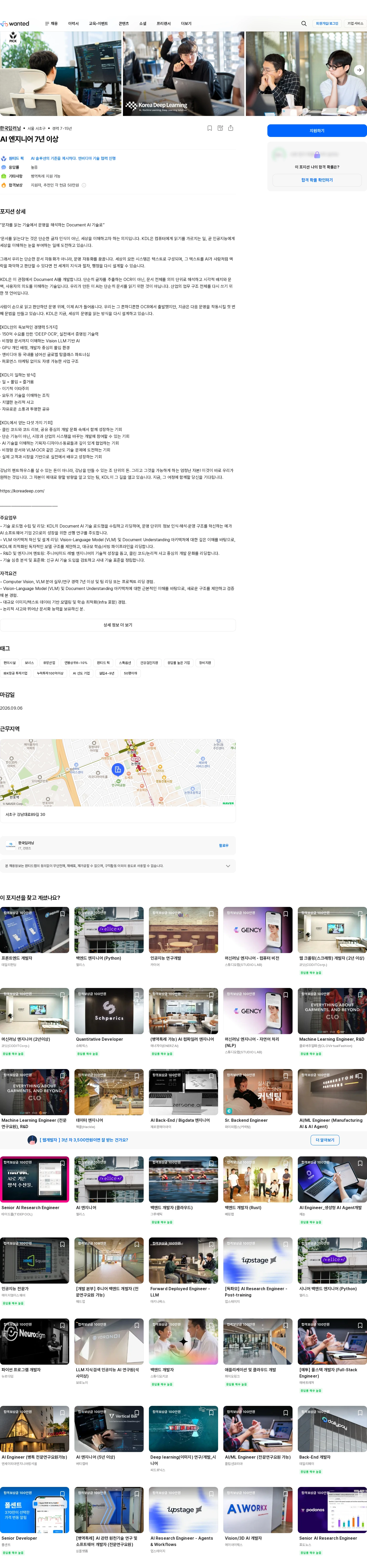Click the blue company pin on map
The width and height of the screenshot is (367, 1568).
click(117, 770)
